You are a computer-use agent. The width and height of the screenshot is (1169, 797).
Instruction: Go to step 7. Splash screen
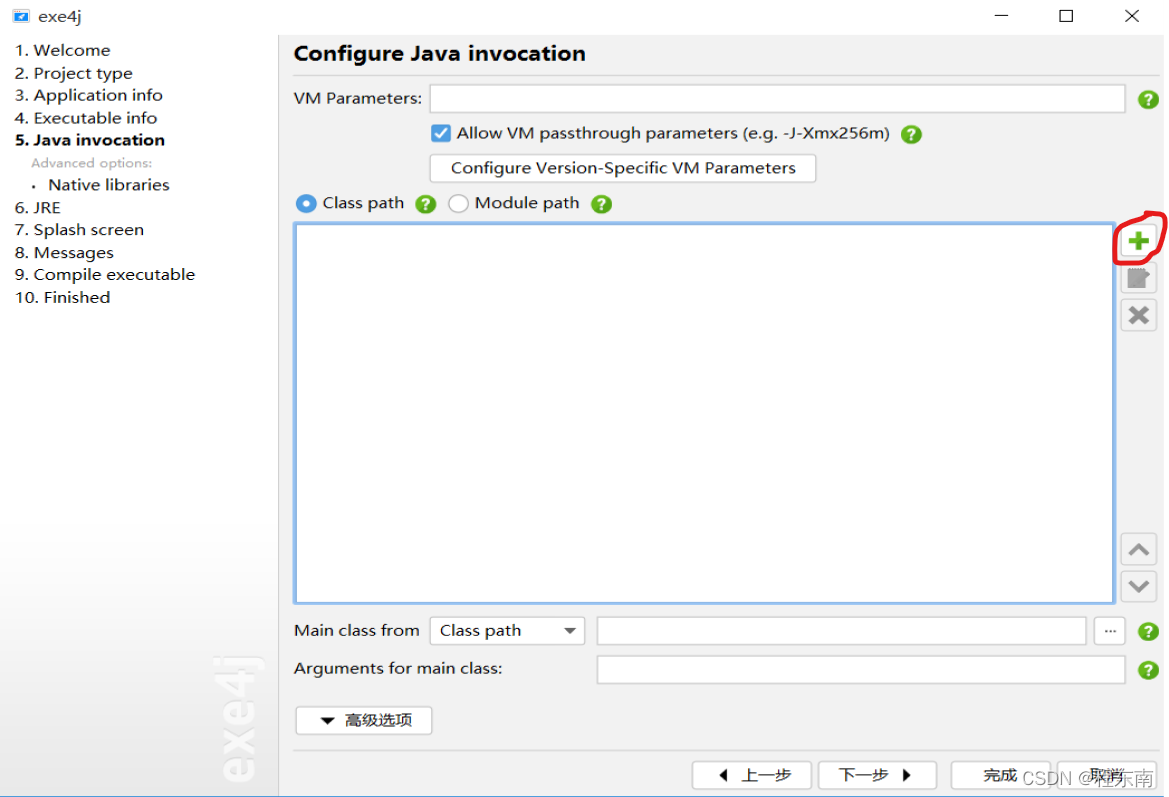point(79,230)
